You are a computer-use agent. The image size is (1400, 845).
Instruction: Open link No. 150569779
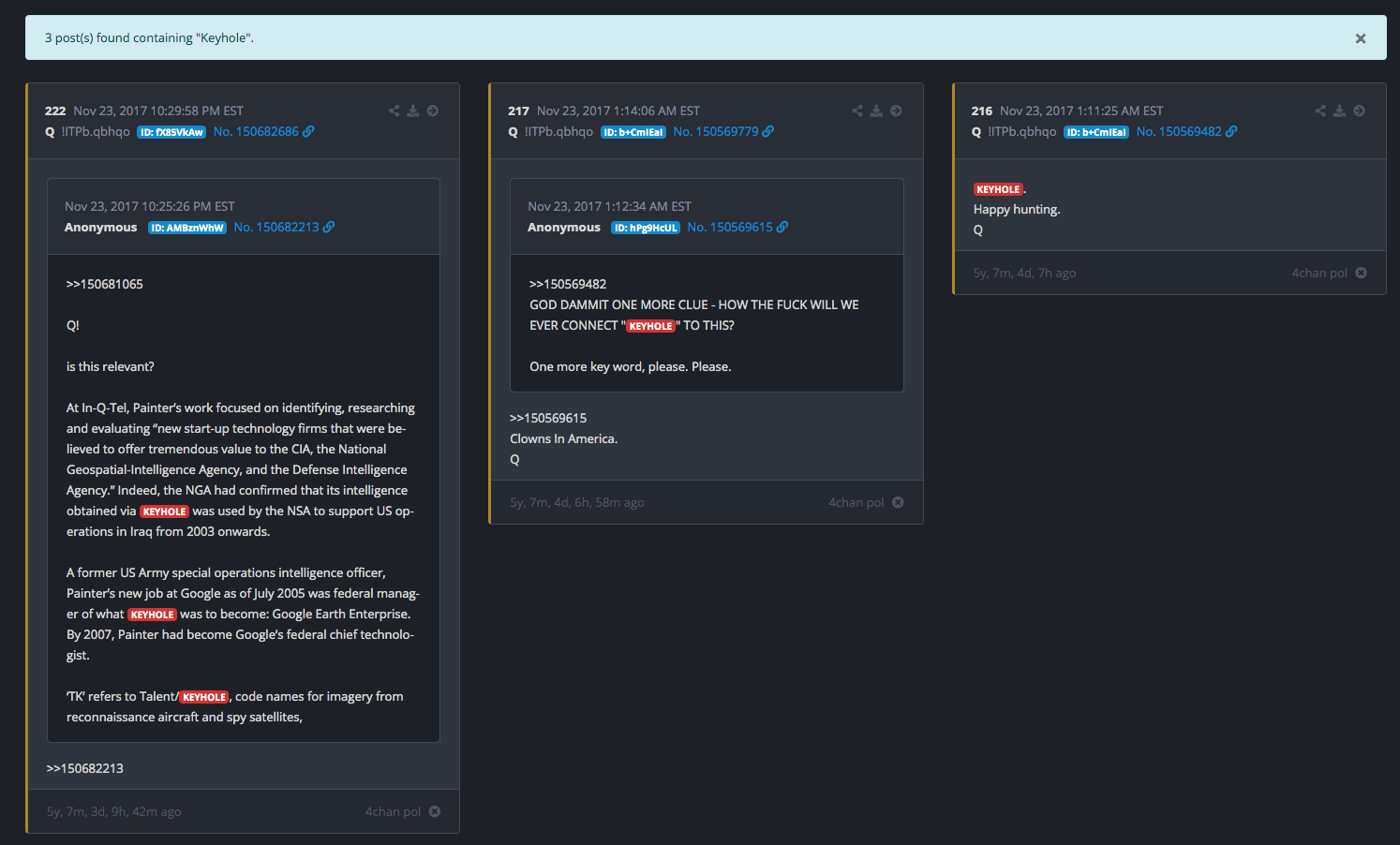pyautogui.click(x=716, y=132)
